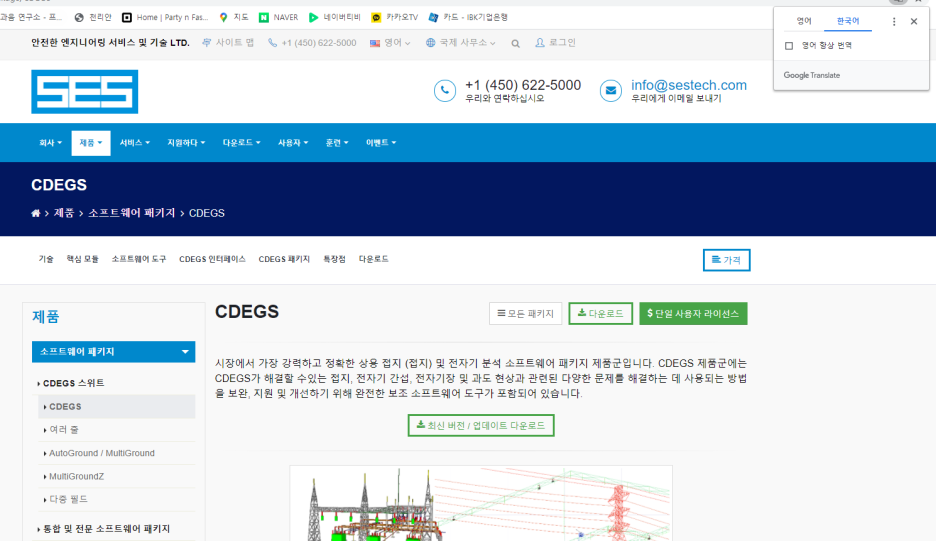Click the search magnifier icon in top bar
The width and height of the screenshot is (936, 541).
click(x=515, y=44)
